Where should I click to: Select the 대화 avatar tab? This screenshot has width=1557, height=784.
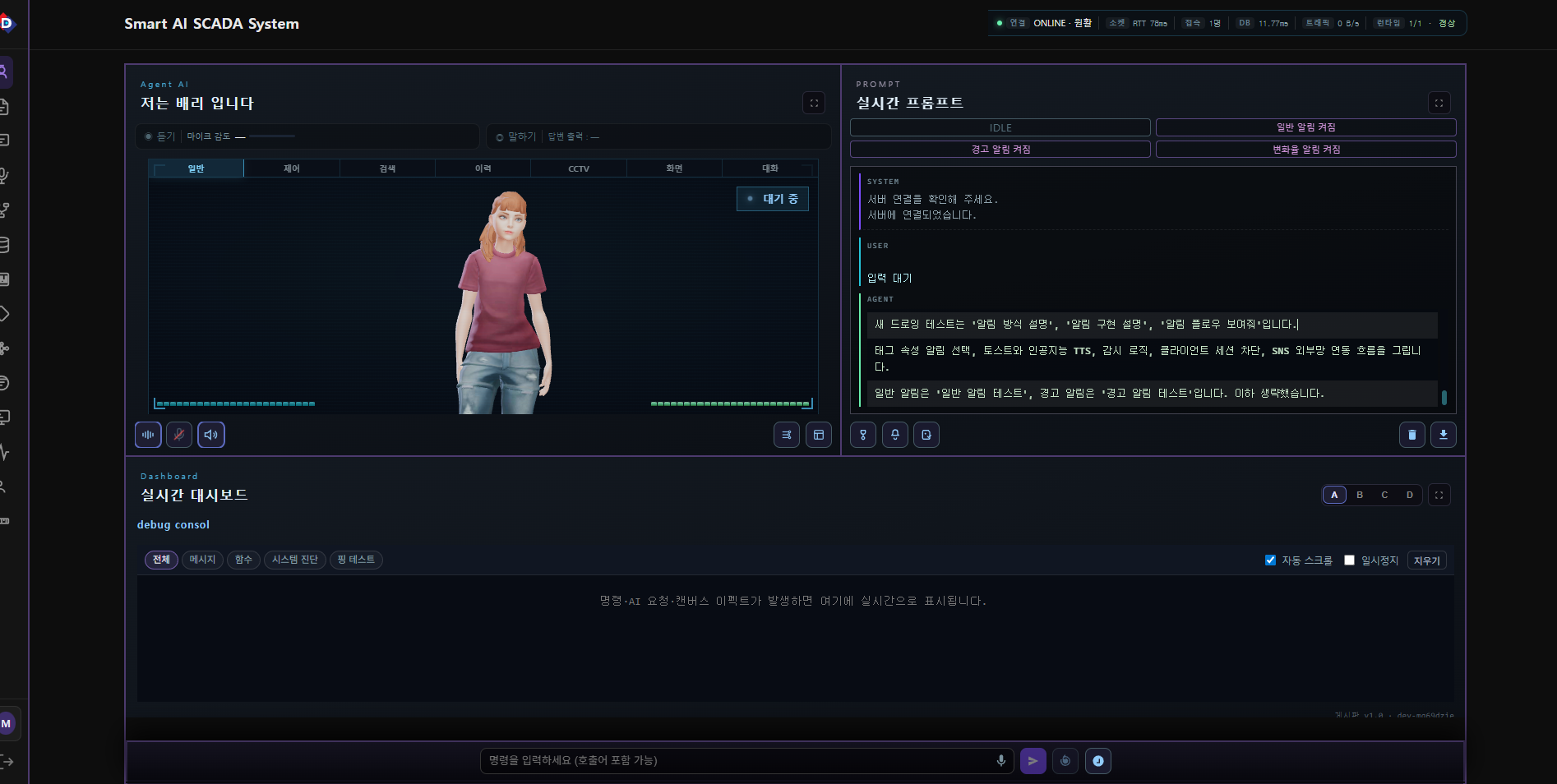(770, 168)
